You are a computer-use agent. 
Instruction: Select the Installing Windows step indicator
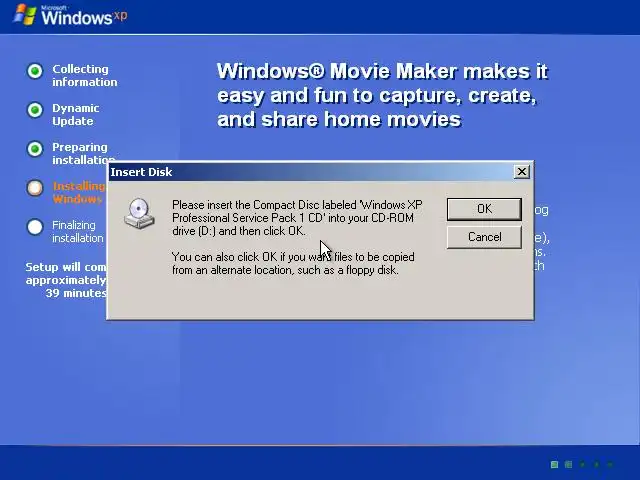tap(35, 188)
